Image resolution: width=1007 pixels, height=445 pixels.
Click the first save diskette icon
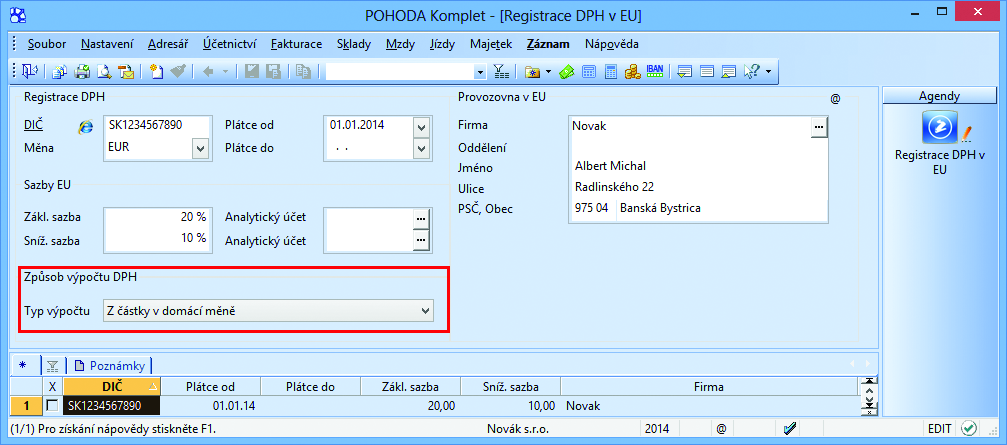coord(252,71)
